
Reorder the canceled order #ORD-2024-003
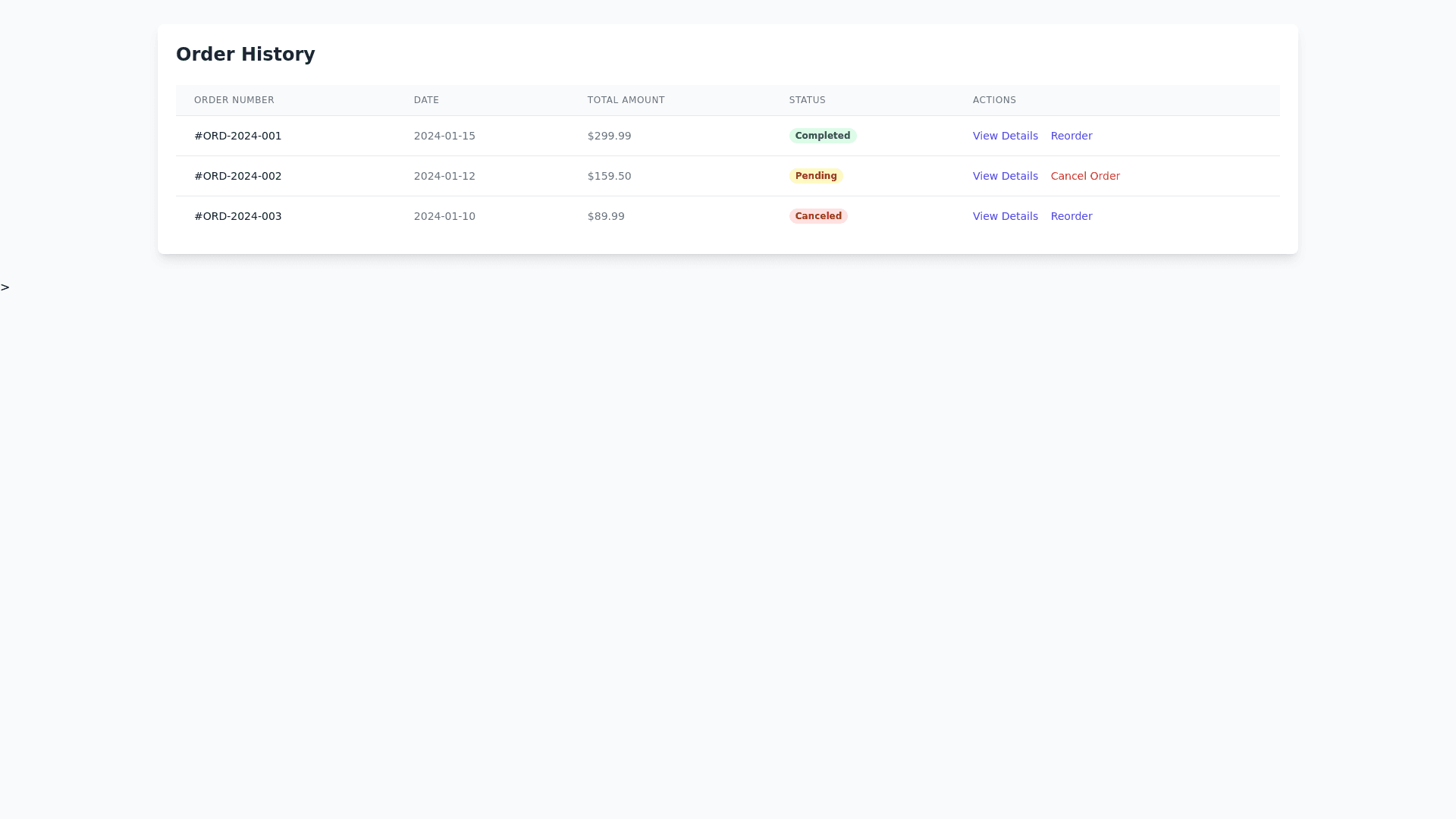click(x=1071, y=216)
